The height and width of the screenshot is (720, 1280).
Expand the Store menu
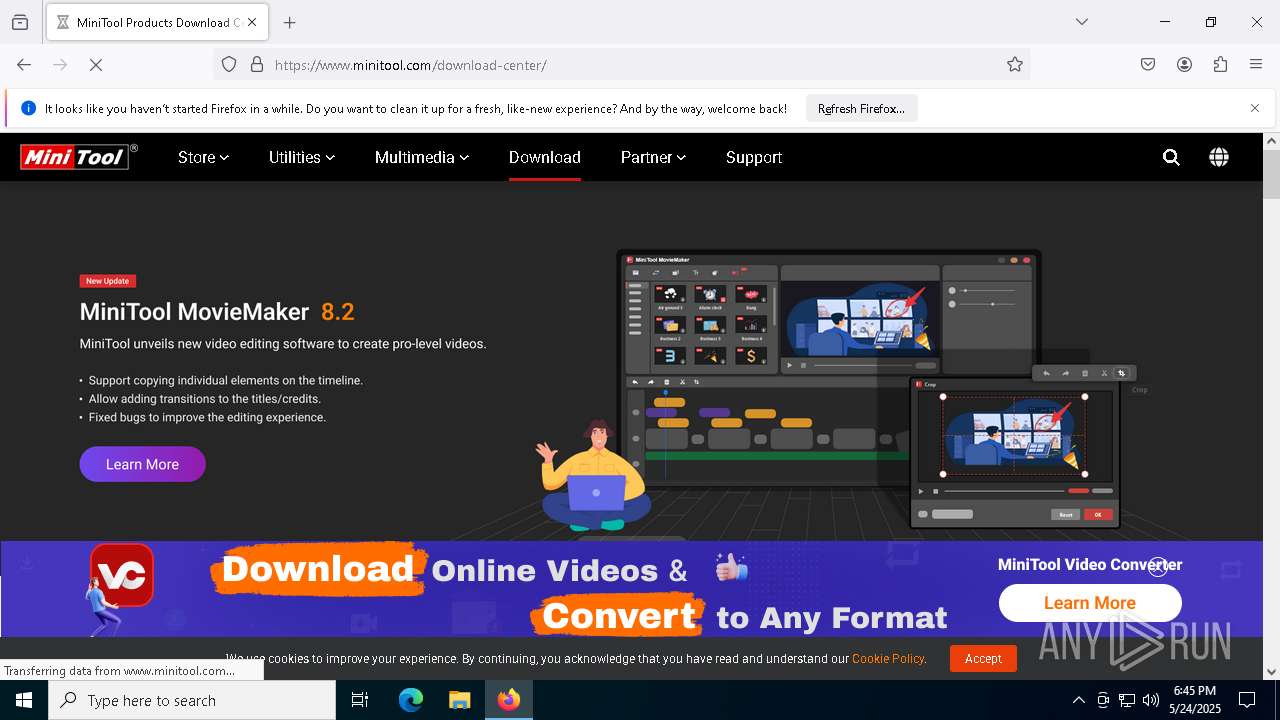coord(203,157)
